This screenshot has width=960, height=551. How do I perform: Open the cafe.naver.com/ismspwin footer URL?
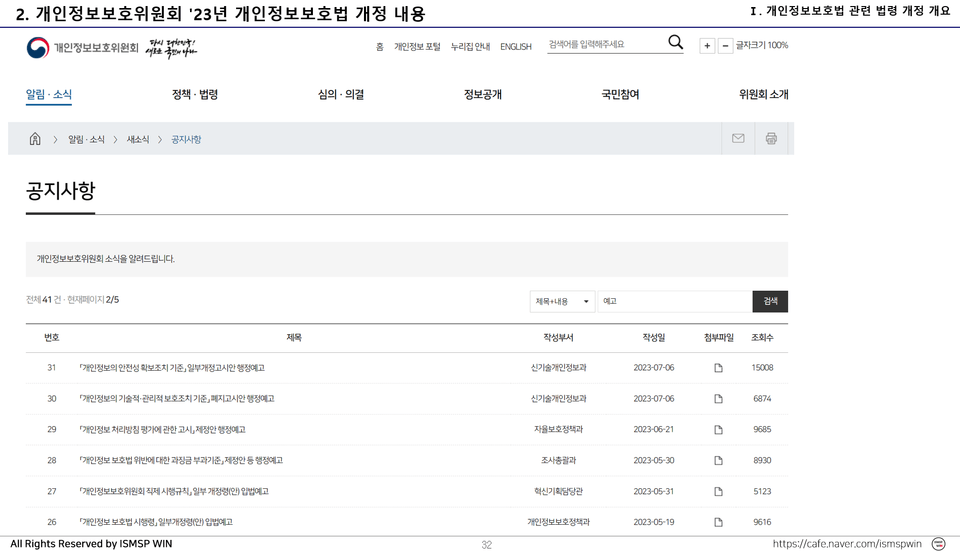click(847, 544)
